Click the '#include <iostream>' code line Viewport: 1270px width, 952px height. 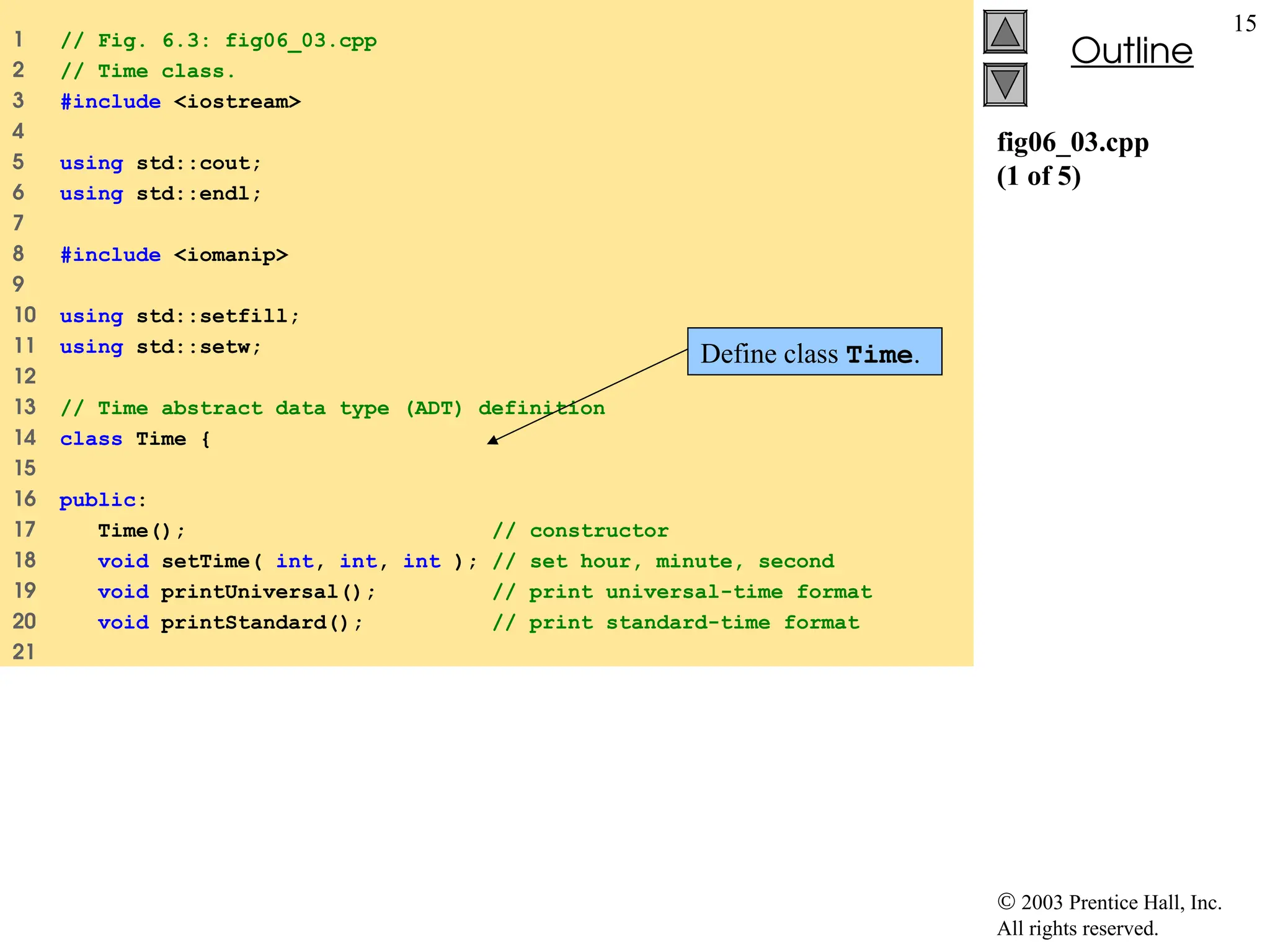coord(180,102)
